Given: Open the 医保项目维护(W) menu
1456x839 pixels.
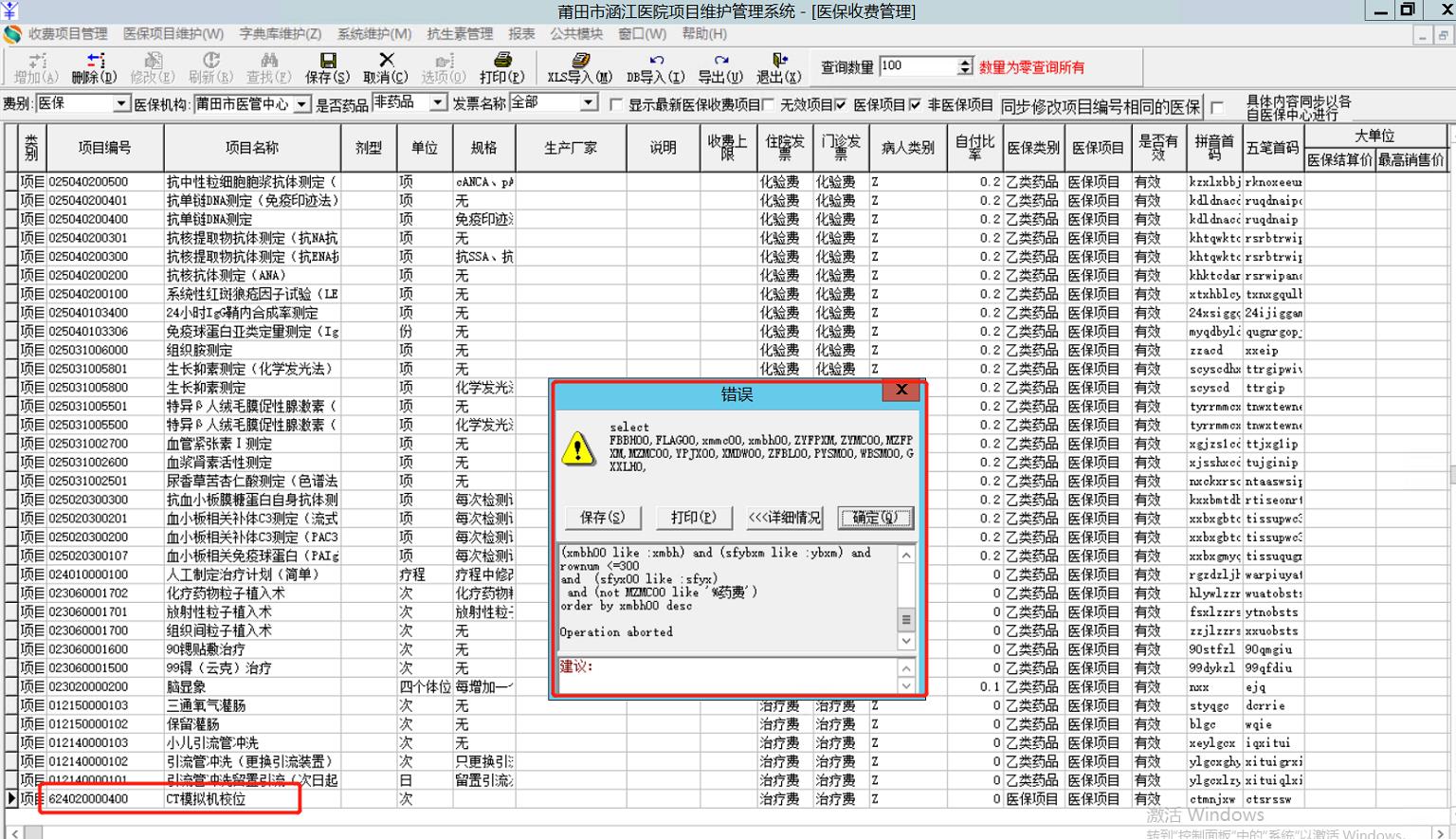Looking at the screenshot, I should click(173, 34).
